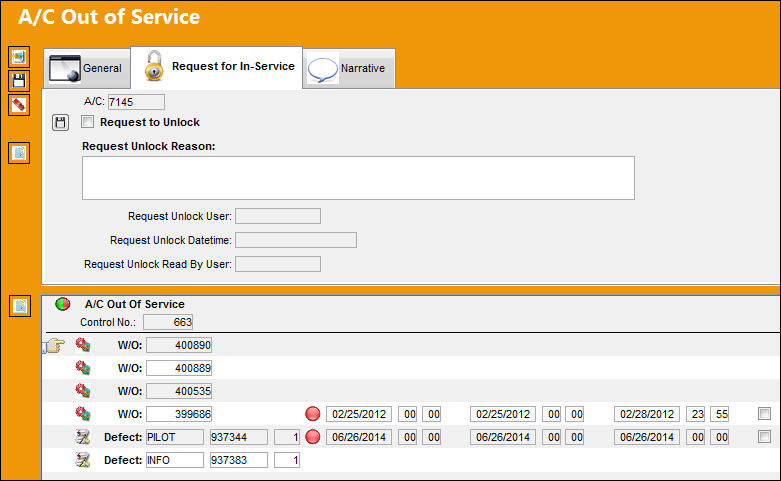Click the Request Unlock Read By User field
The image size is (781, 481).
click(x=278, y=264)
